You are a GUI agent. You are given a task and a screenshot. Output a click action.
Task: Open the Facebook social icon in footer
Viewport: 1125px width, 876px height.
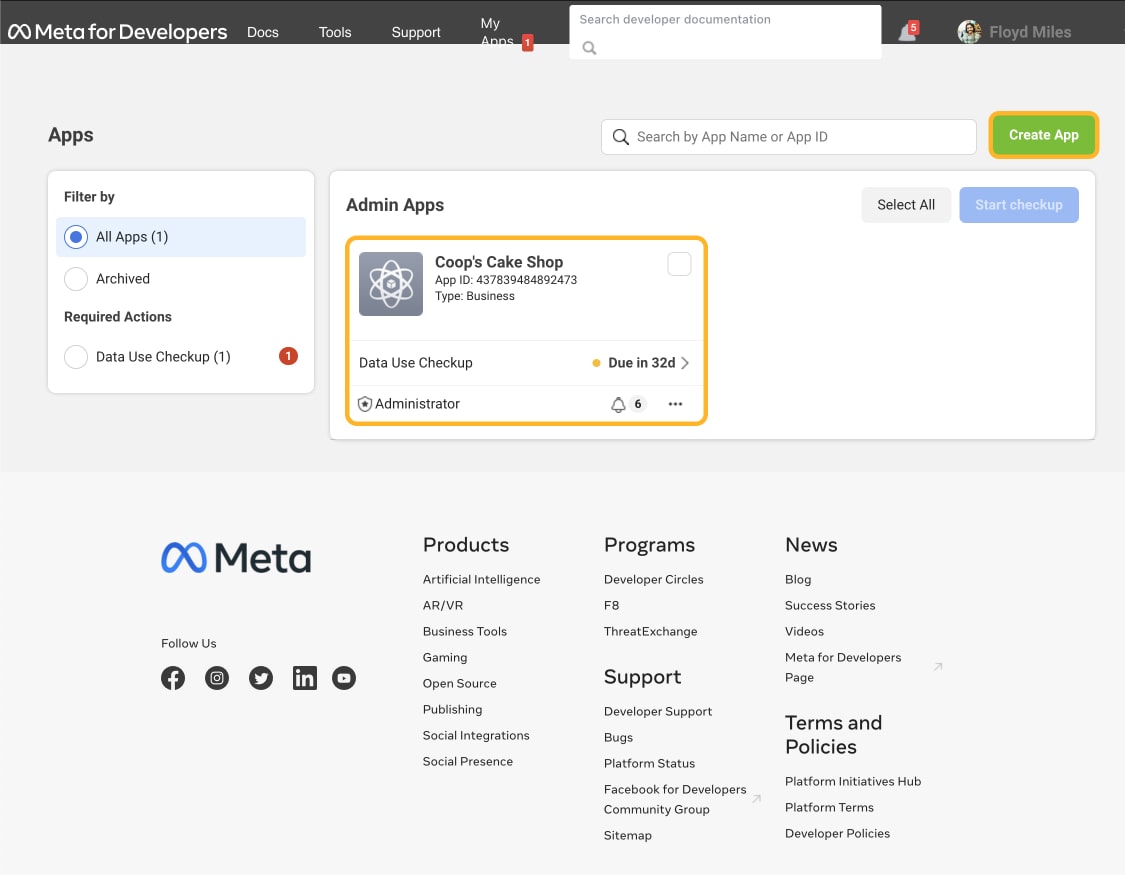pos(172,678)
